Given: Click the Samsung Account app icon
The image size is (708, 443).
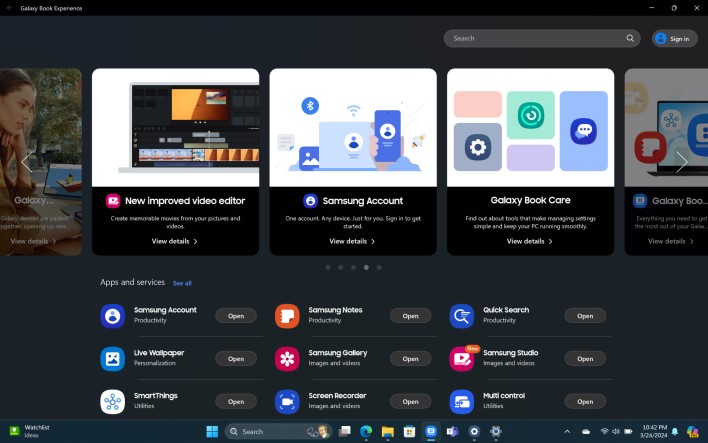Looking at the screenshot, I should coord(112,316).
